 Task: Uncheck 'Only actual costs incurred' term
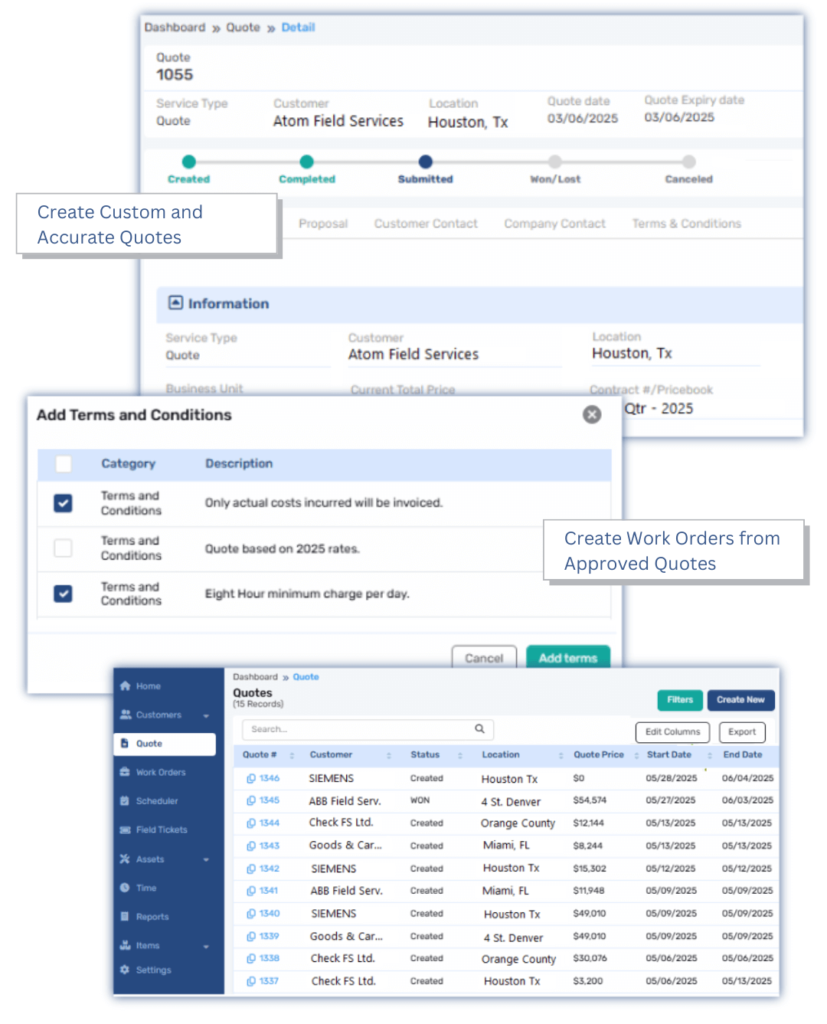click(63, 503)
